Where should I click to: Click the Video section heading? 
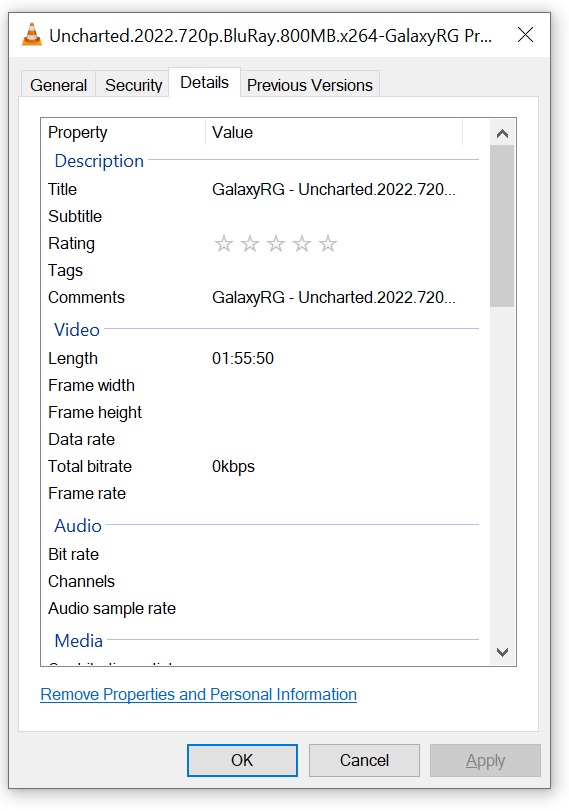coord(77,329)
